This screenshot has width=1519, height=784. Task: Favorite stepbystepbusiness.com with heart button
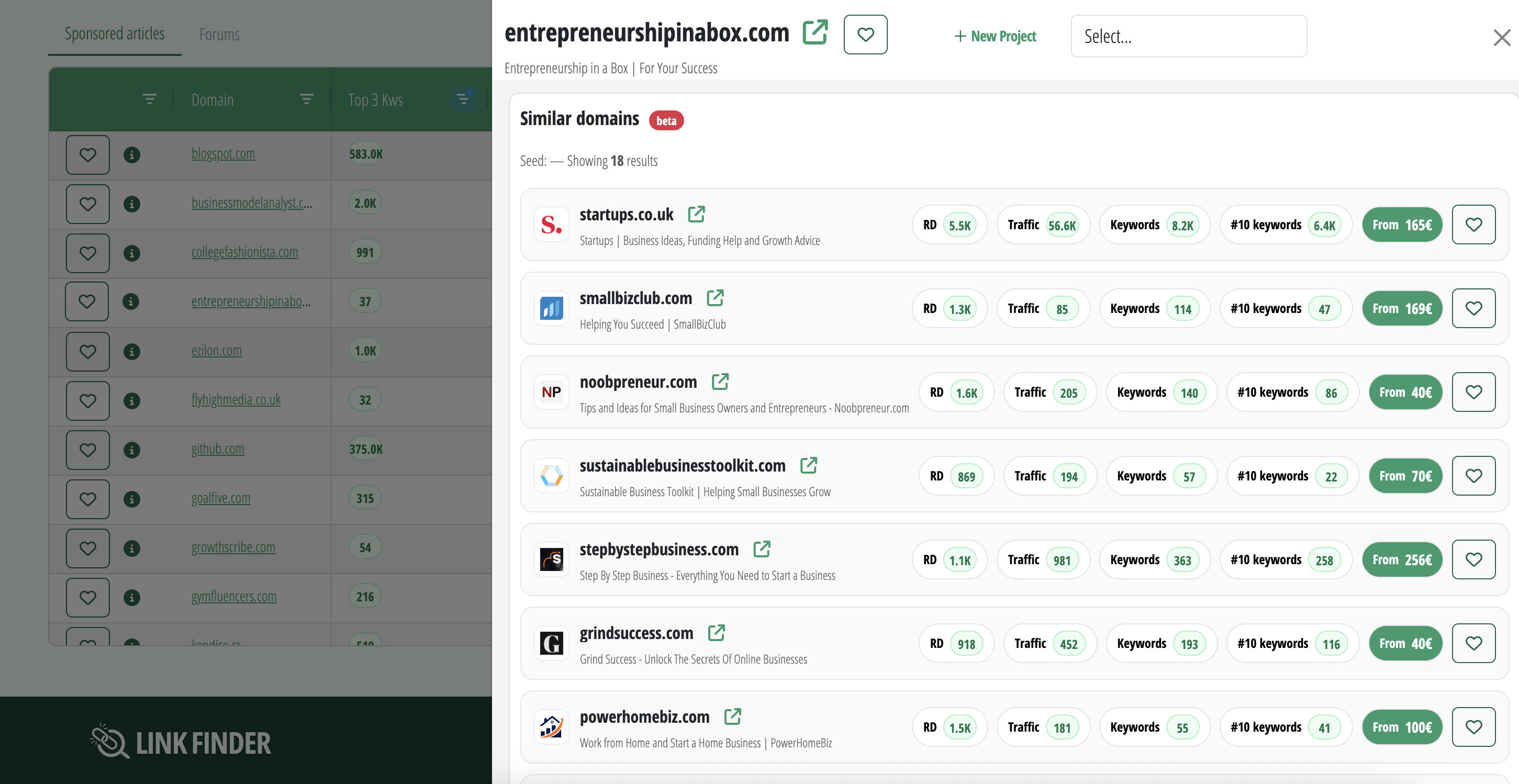coord(1473,559)
